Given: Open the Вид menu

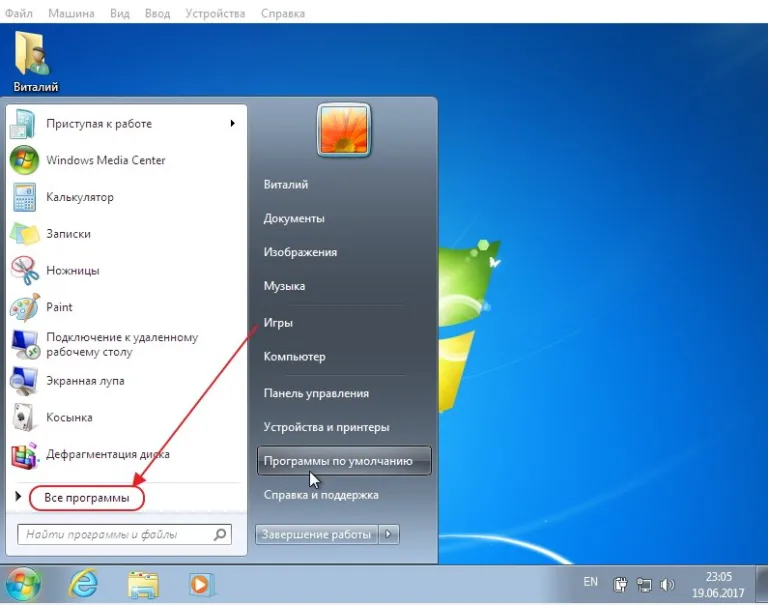Looking at the screenshot, I should coord(120,13).
